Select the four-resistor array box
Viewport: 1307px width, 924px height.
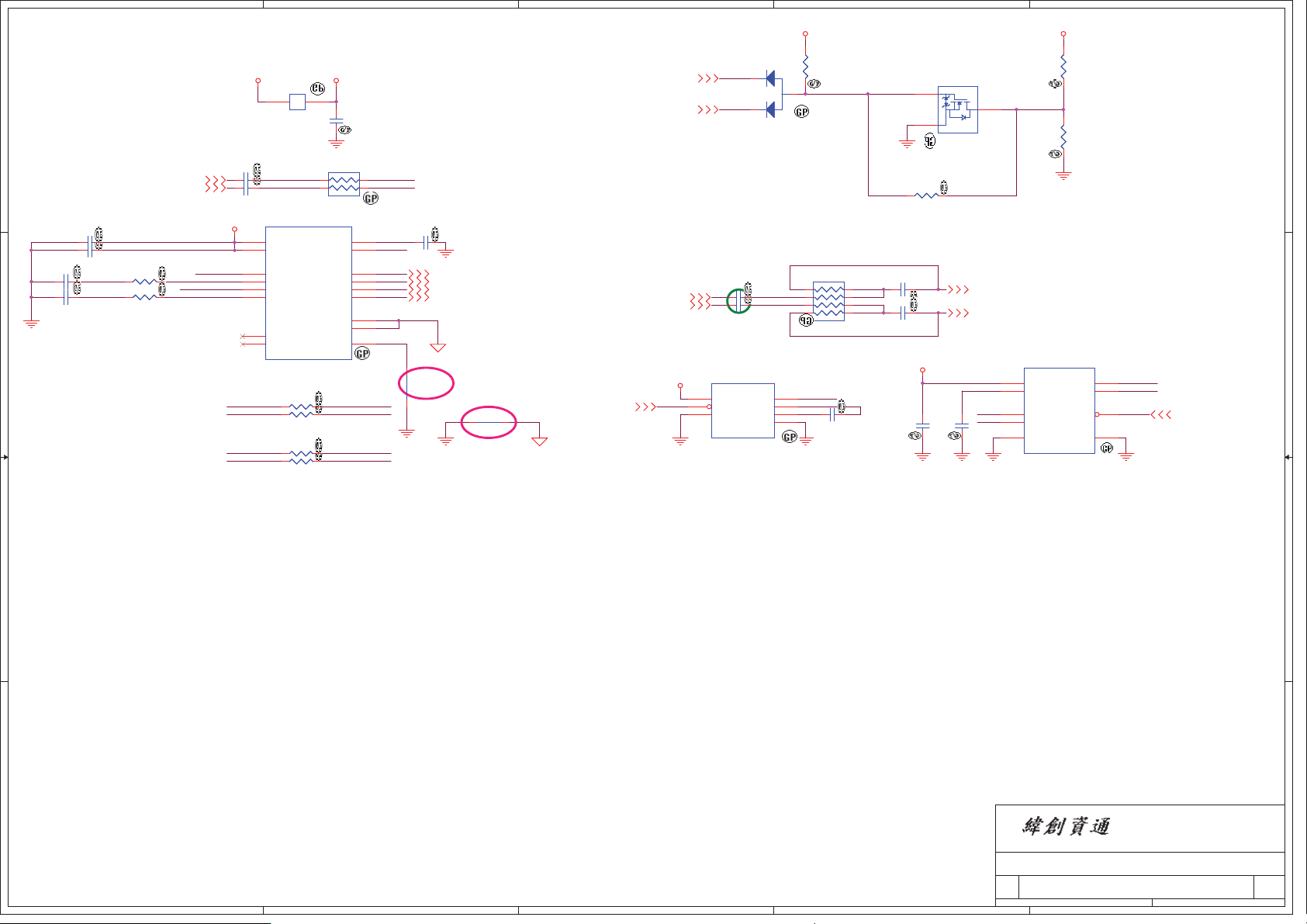pyautogui.click(x=828, y=301)
